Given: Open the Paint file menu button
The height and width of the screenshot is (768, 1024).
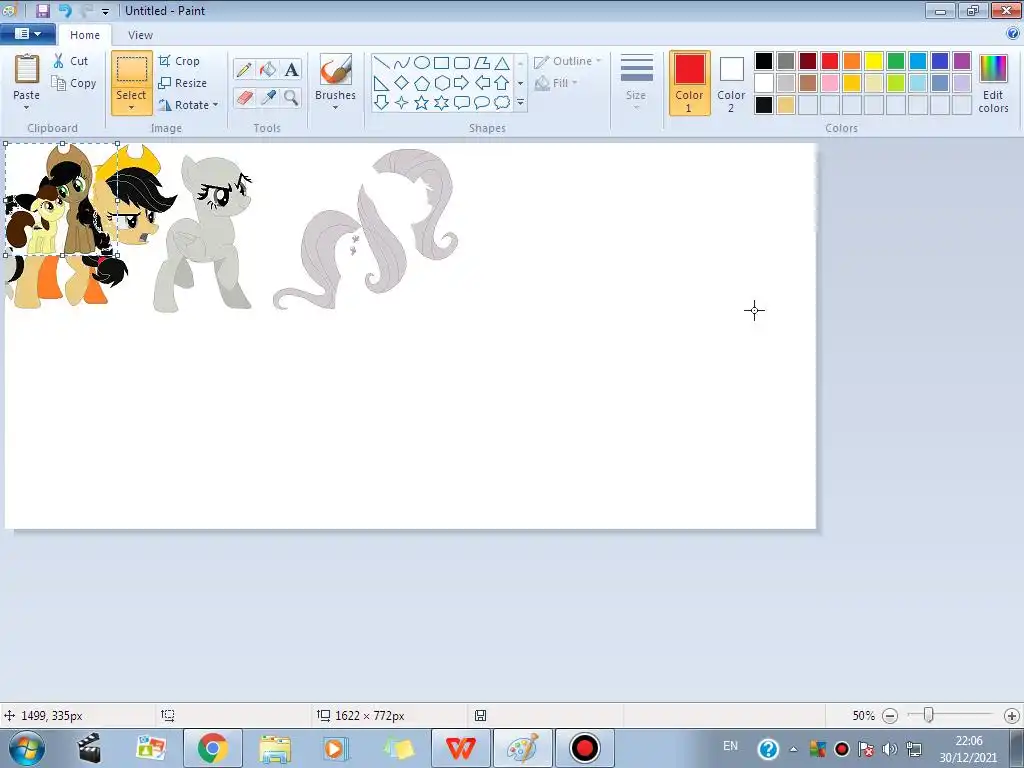Looking at the screenshot, I should pyautogui.click(x=27, y=34).
